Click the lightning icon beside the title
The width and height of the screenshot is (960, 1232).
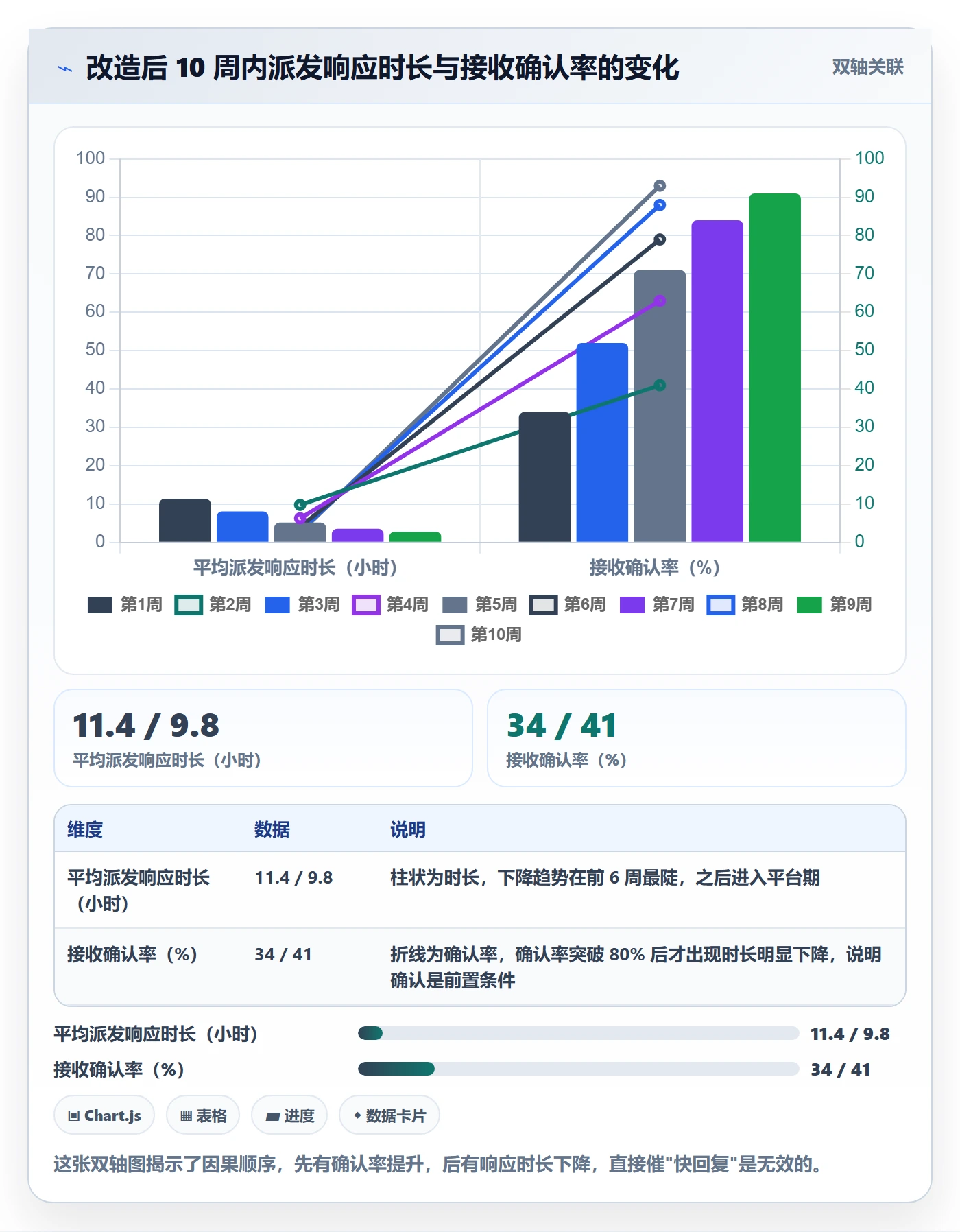[x=65, y=69]
